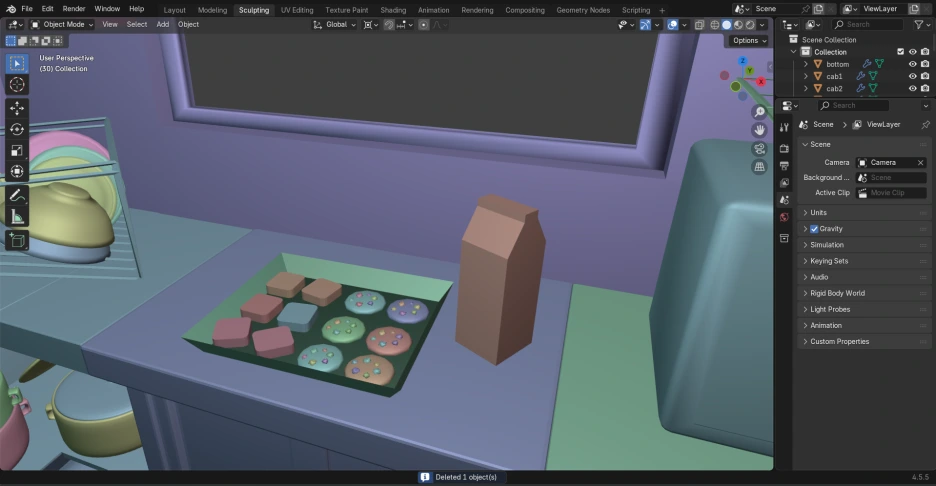Open the Render properties tab

point(784,148)
